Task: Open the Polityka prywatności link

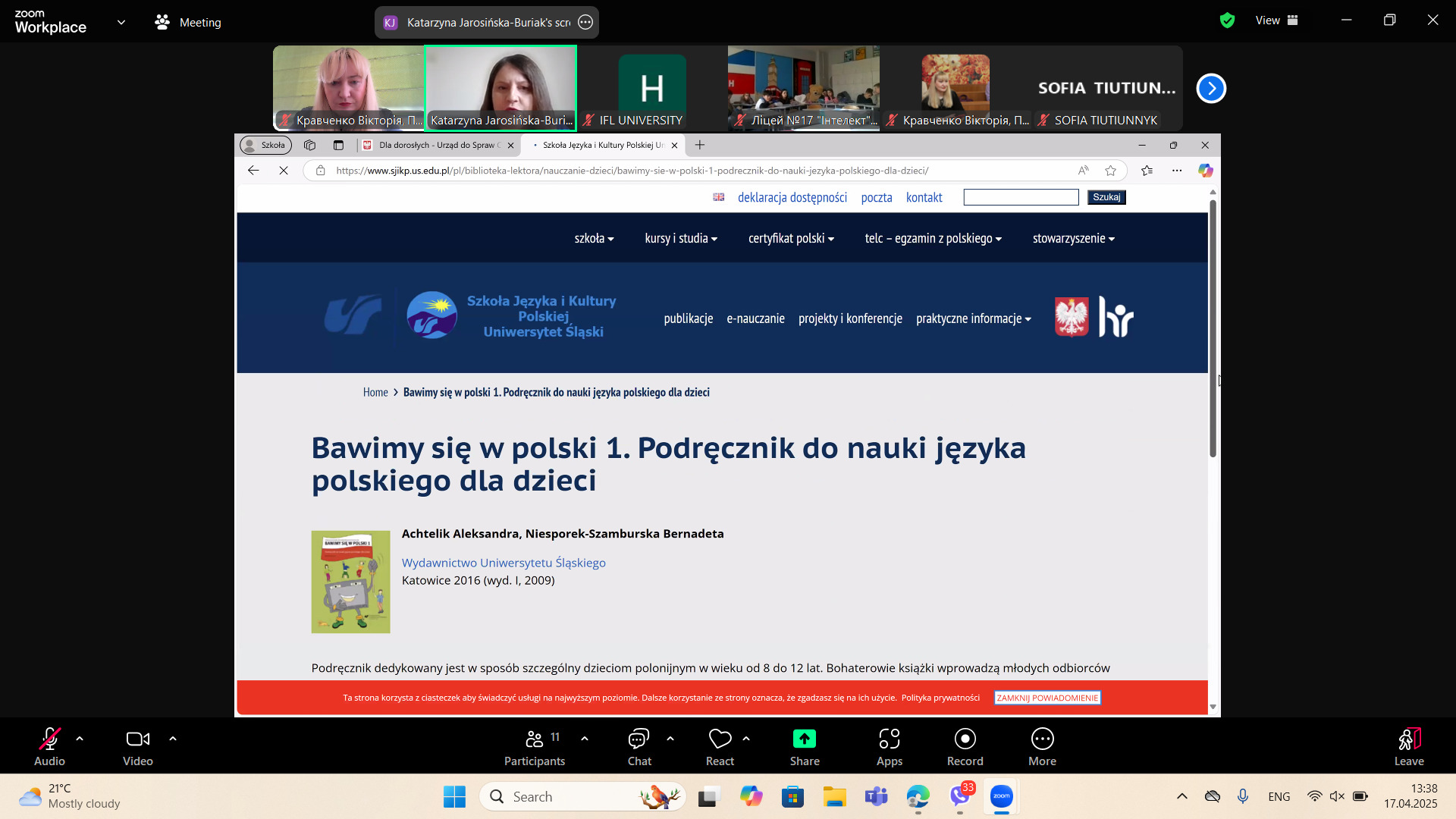Action: (x=940, y=698)
